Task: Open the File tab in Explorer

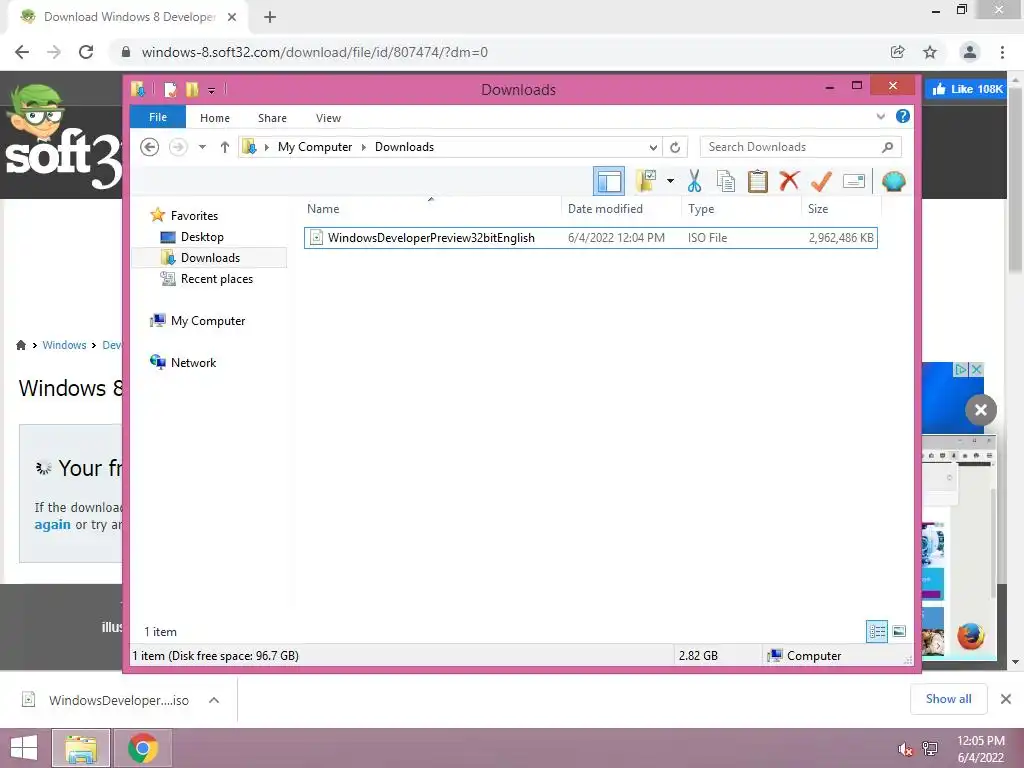Action: pyautogui.click(x=157, y=117)
